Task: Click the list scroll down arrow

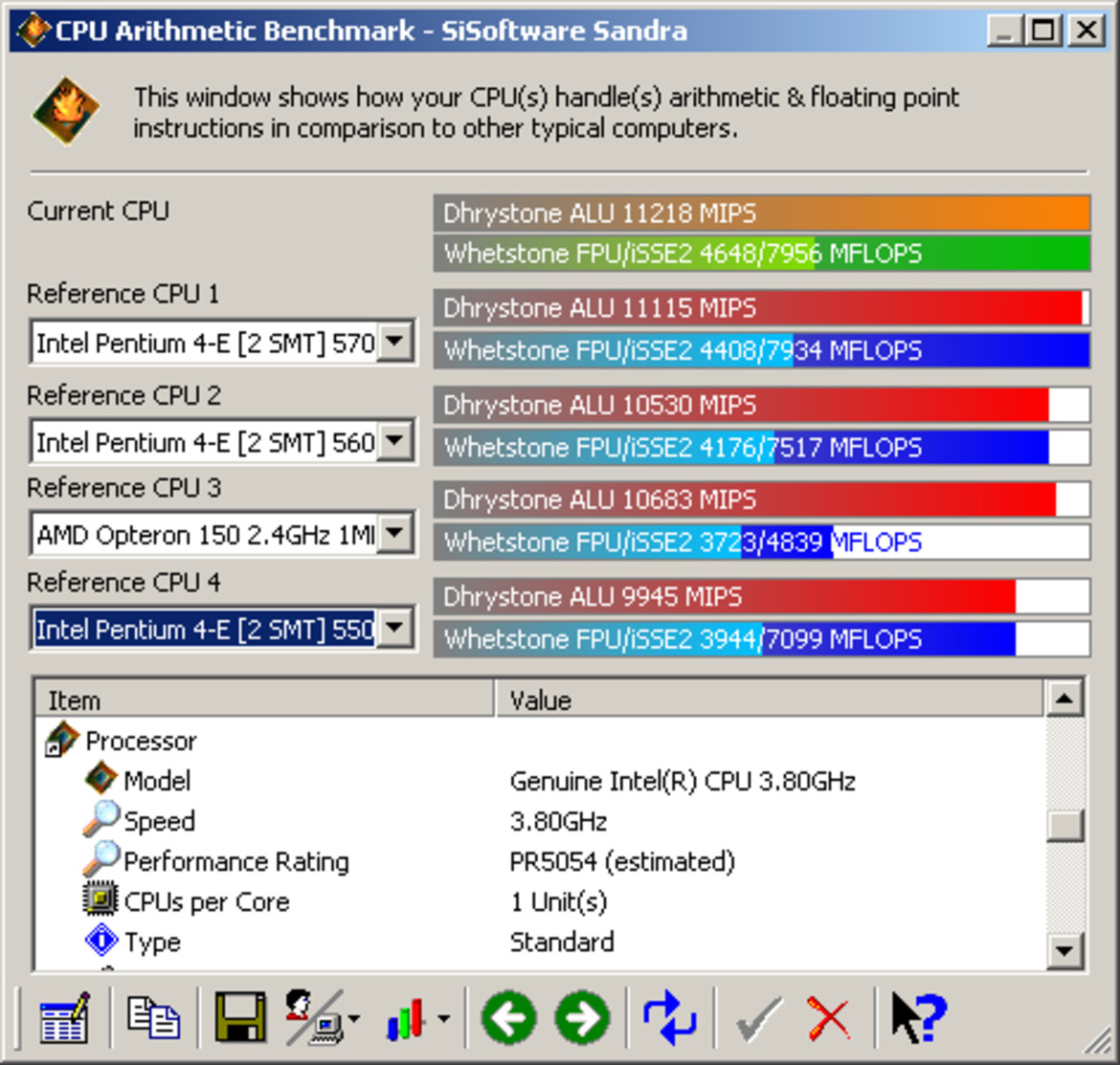Action: [1064, 950]
